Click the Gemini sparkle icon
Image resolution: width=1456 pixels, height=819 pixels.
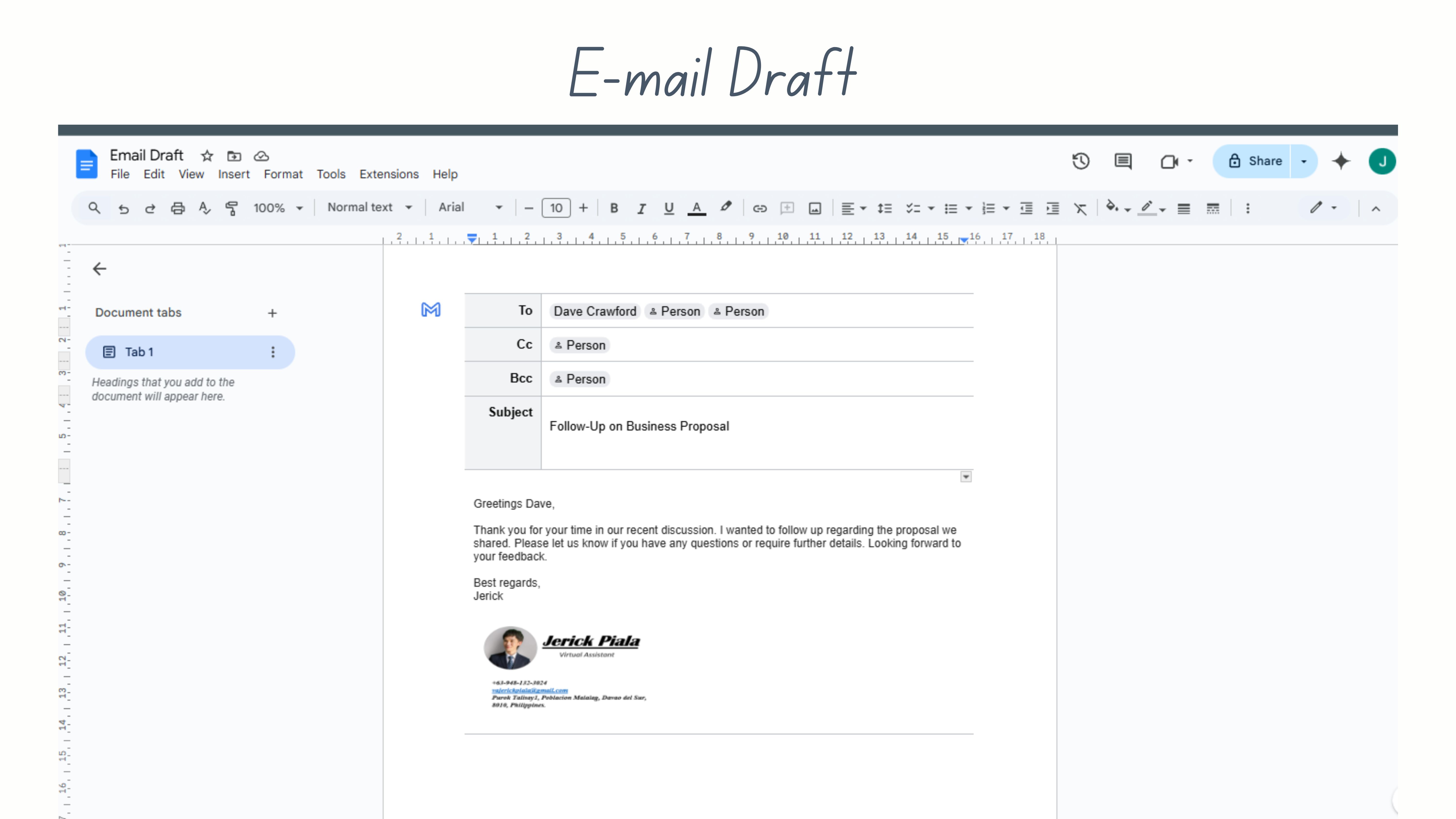pyautogui.click(x=1341, y=161)
